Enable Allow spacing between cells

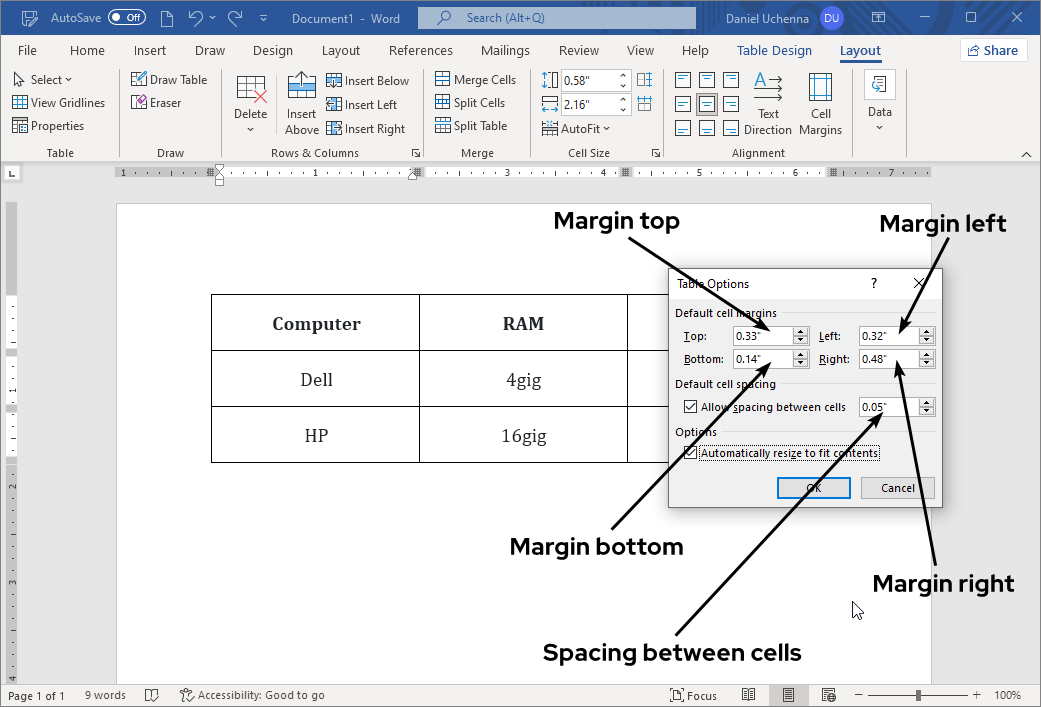(x=690, y=406)
